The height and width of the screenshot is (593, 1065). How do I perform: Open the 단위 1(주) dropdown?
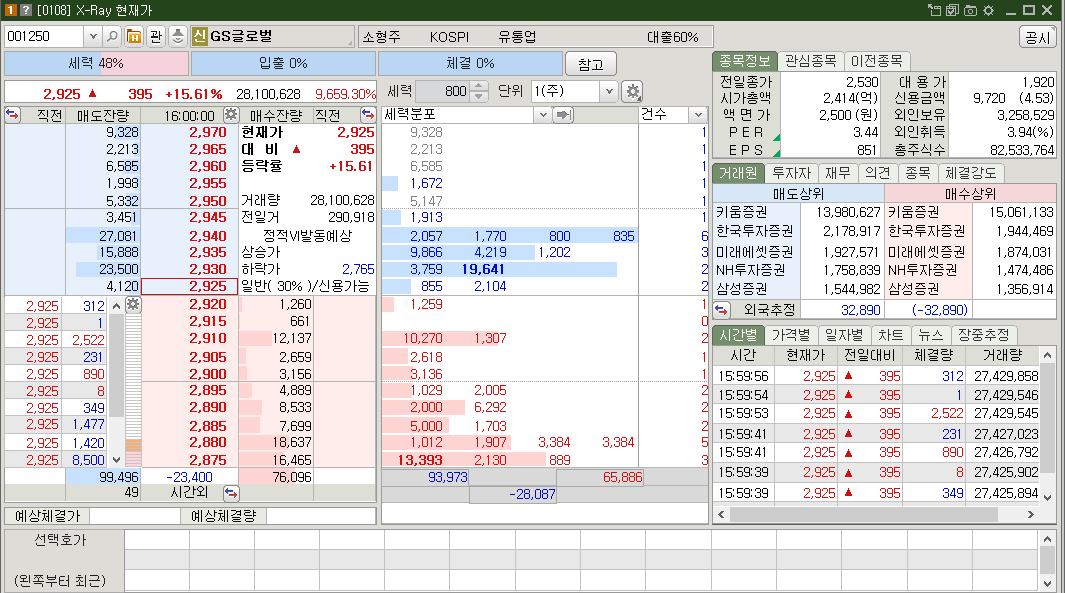[x=609, y=91]
